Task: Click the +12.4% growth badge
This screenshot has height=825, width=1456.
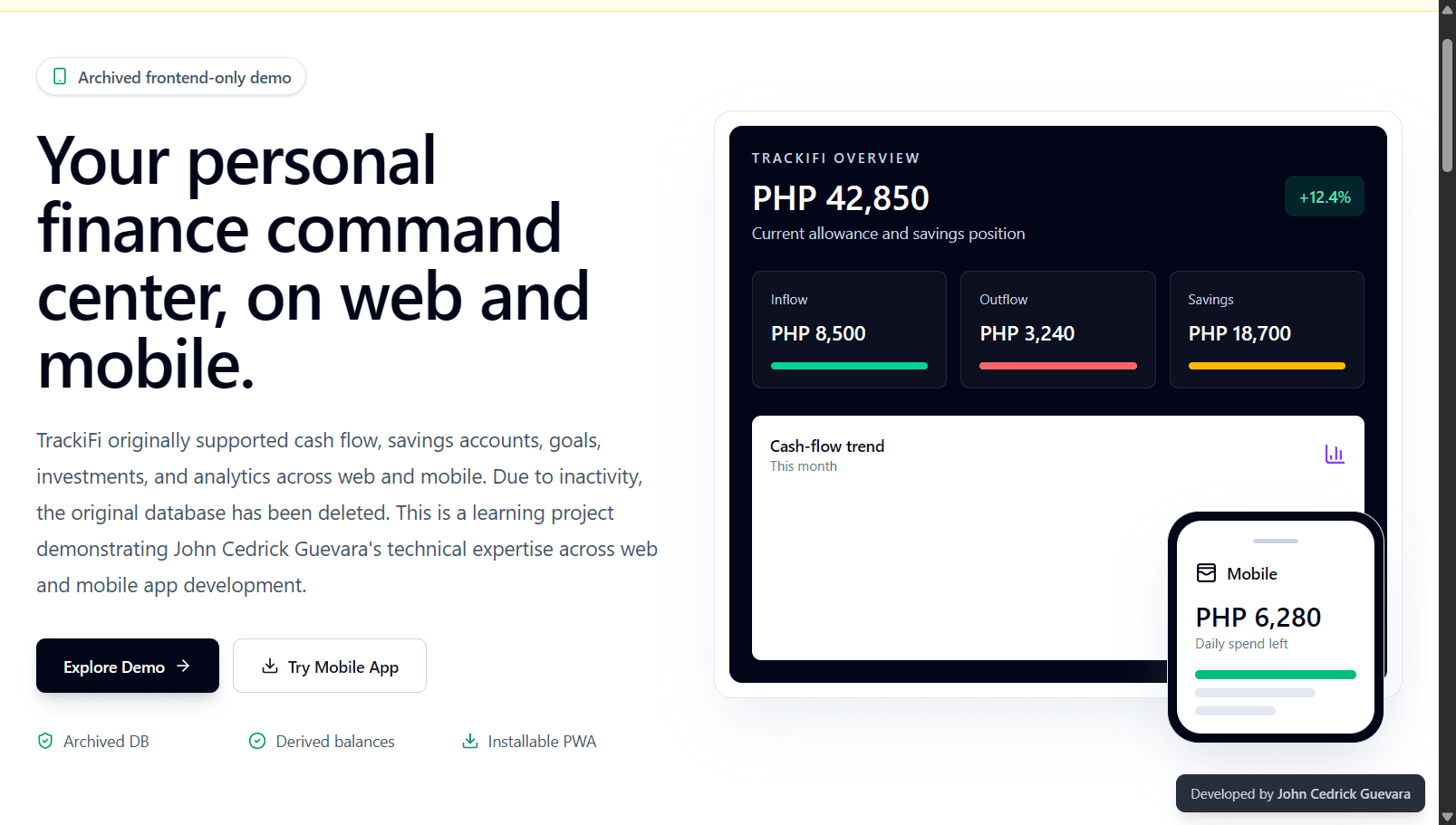Action: coord(1325,197)
